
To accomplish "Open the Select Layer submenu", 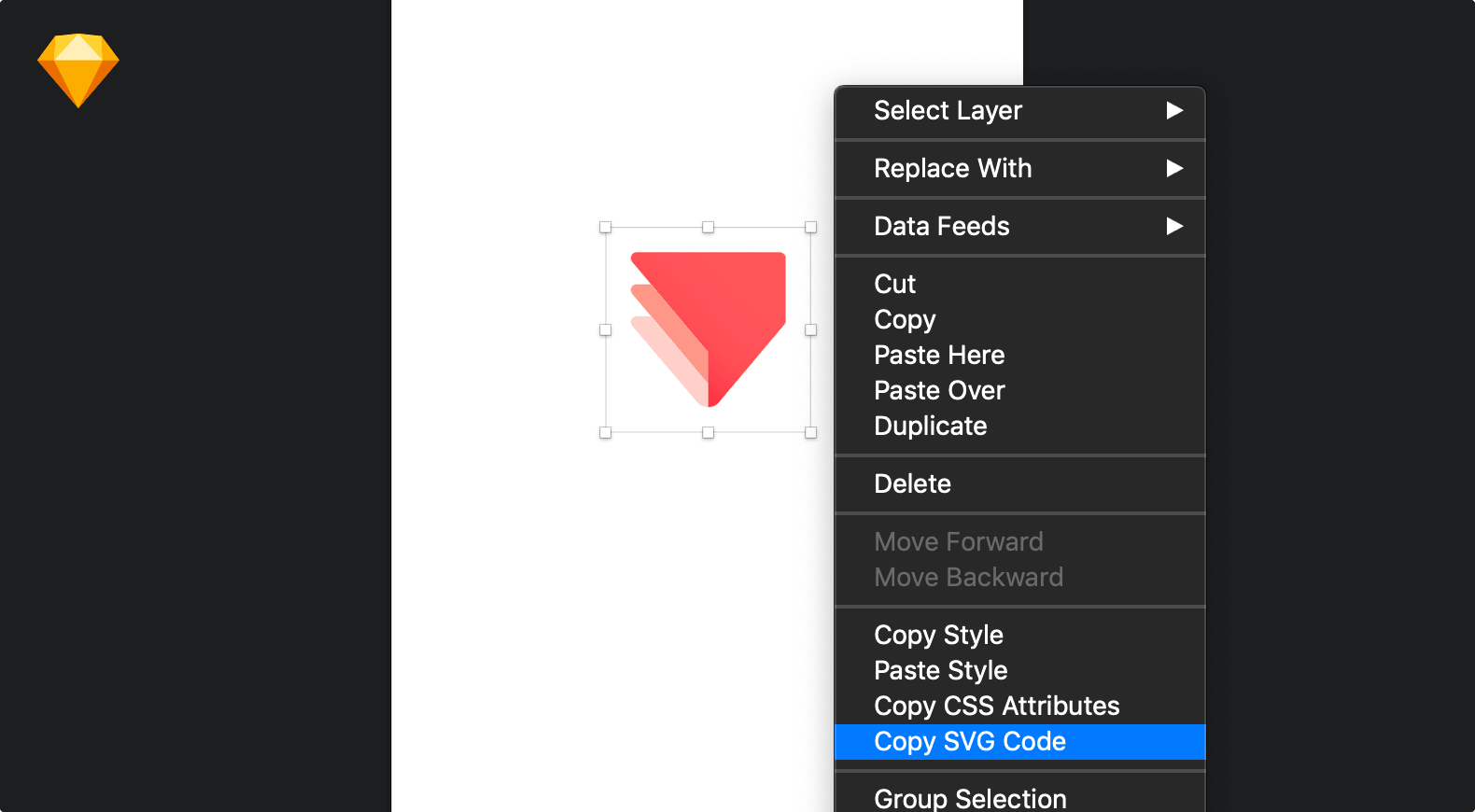I will [1019, 111].
